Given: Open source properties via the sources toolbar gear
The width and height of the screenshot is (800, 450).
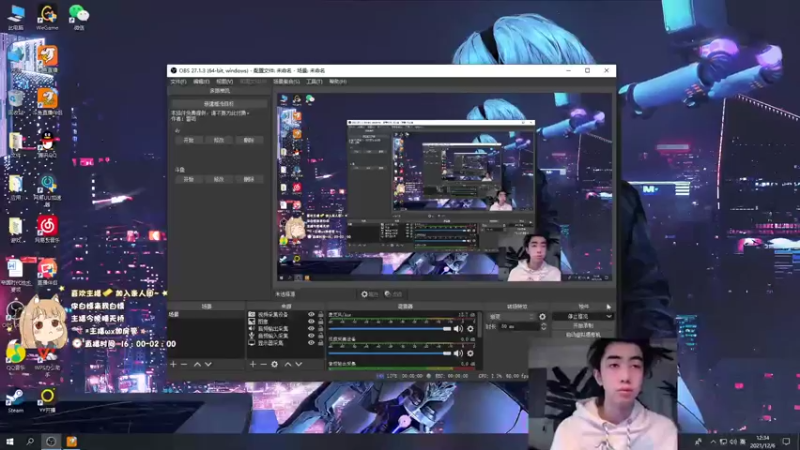Looking at the screenshot, I should click(x=274, y=364).
